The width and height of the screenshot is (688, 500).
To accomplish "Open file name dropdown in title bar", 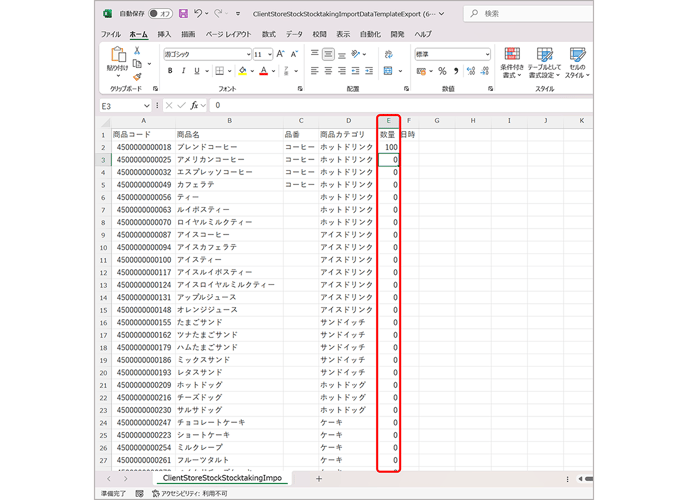I will [x=441, y=14].
